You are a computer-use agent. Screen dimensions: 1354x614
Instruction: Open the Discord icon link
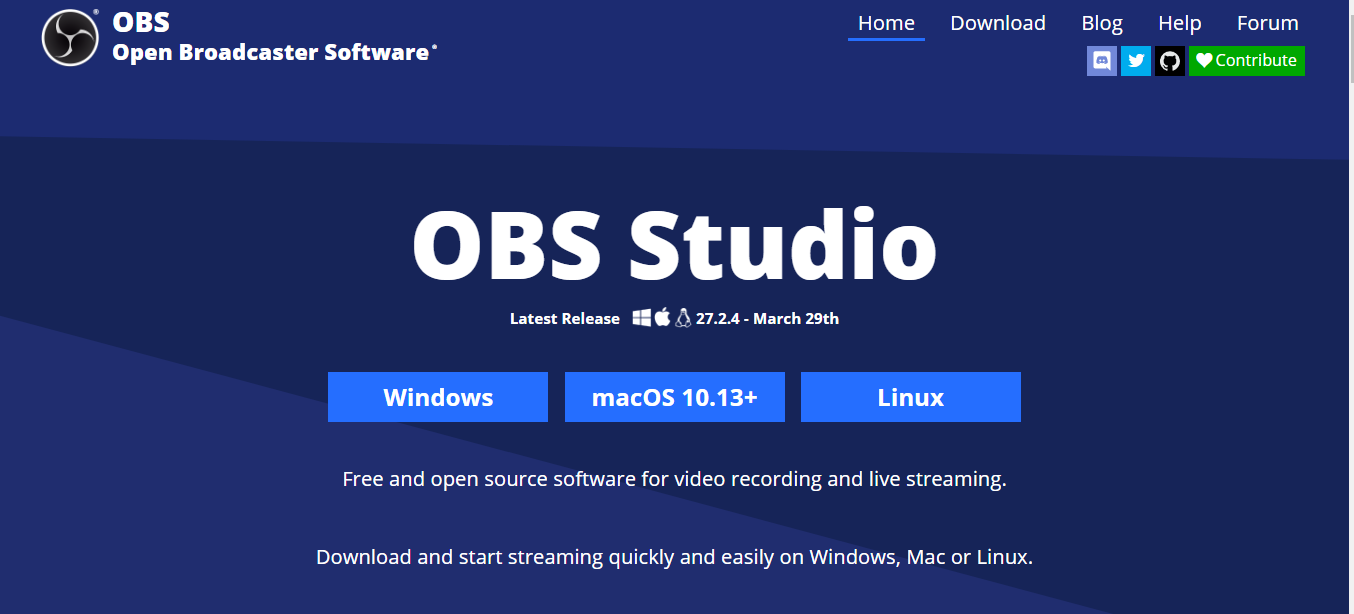click(x=1102, y=61)
